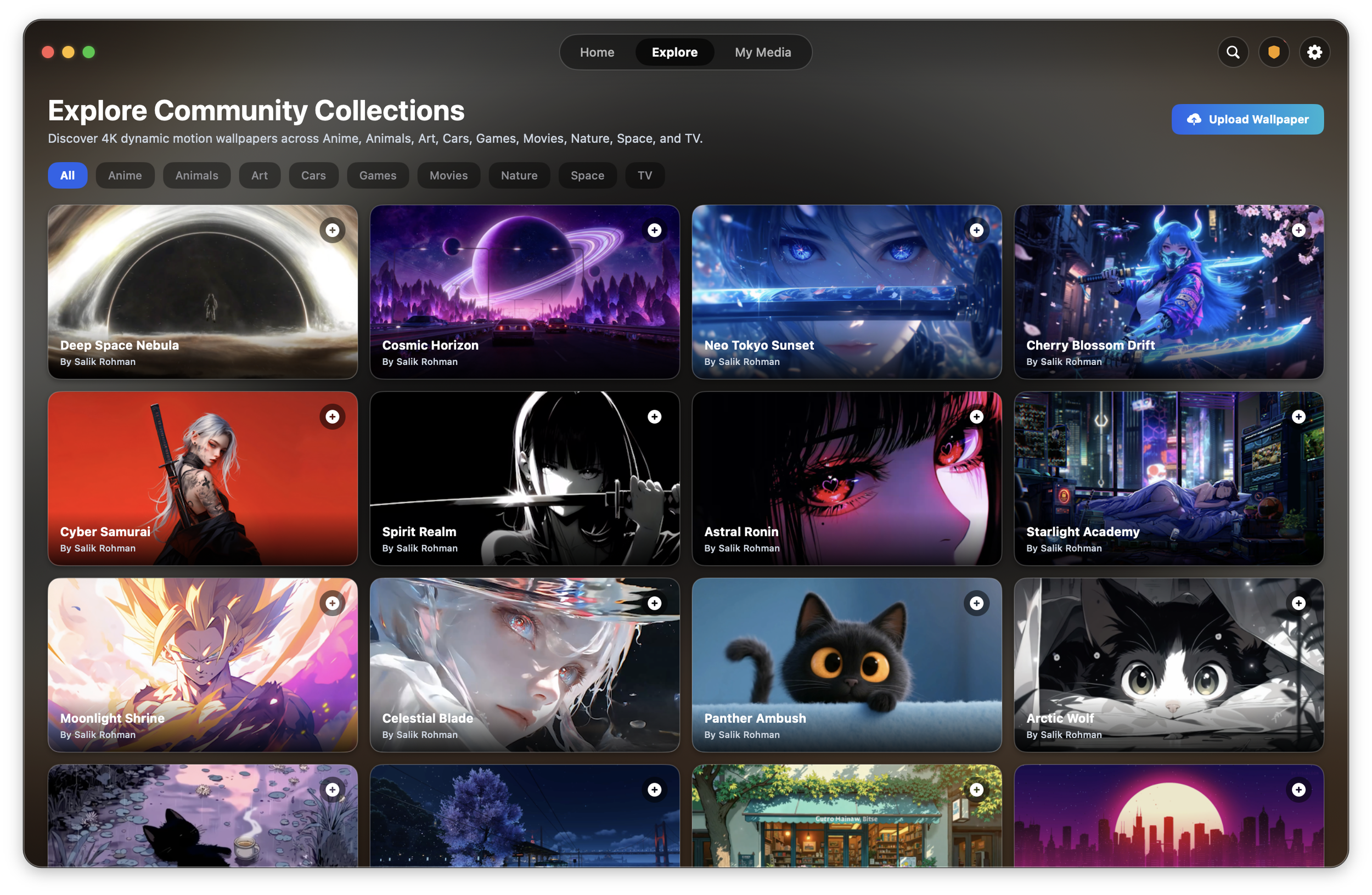Click plus icon on the city sunset wallpaper

click(1299, 790)
